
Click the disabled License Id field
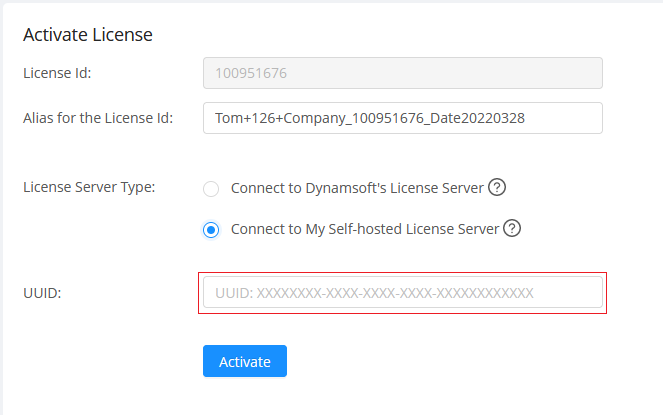(402, 73)
